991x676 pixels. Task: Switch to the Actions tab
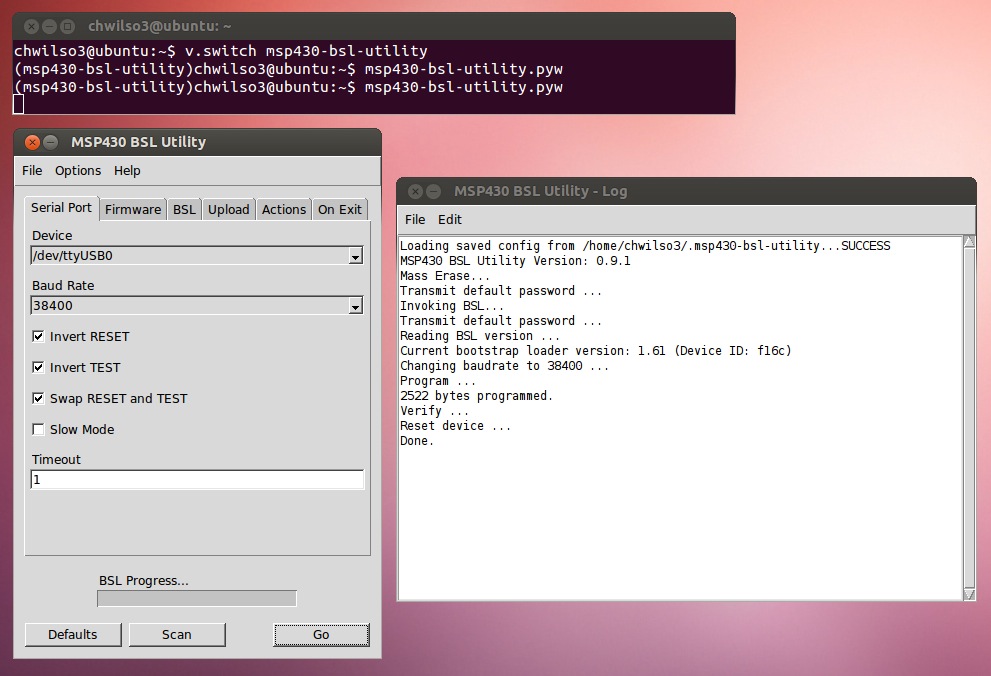point(284,210)
